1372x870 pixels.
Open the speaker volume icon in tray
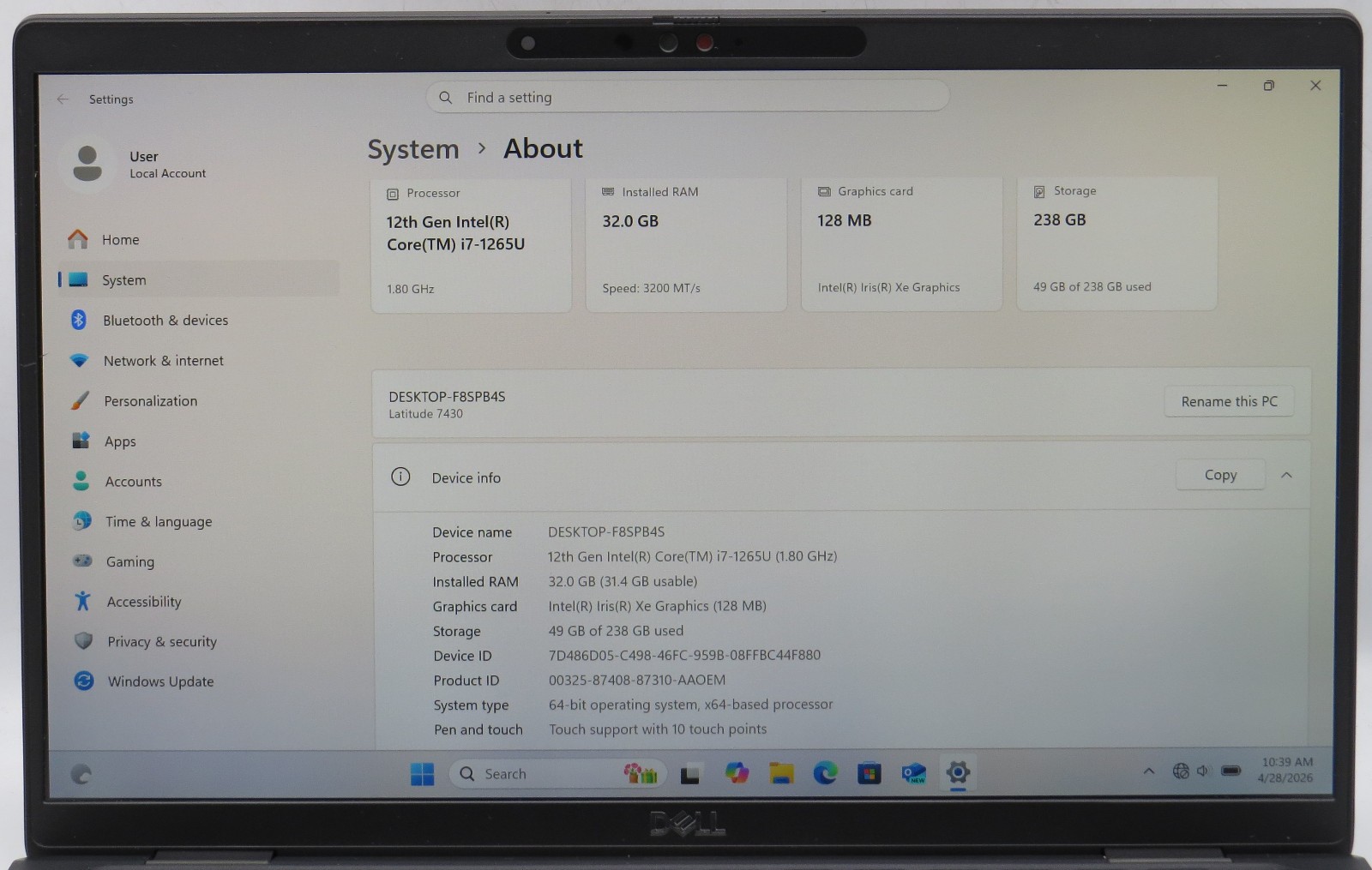click(x=1203, y=771)
